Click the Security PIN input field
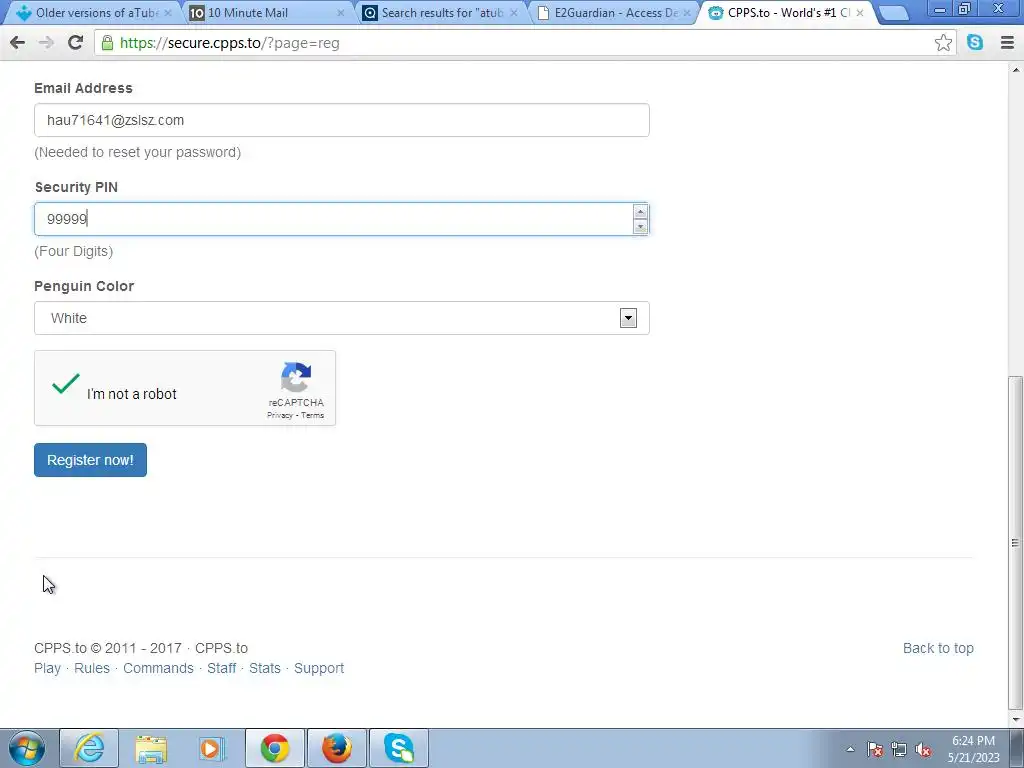This screenshot has width=1024, height=768. [x=342, y=219]
